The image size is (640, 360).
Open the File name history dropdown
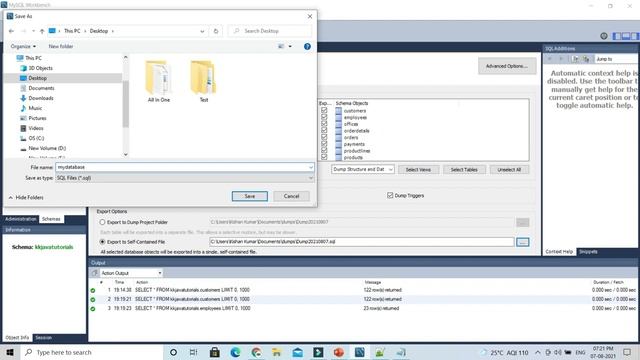[x=311, y=167]
